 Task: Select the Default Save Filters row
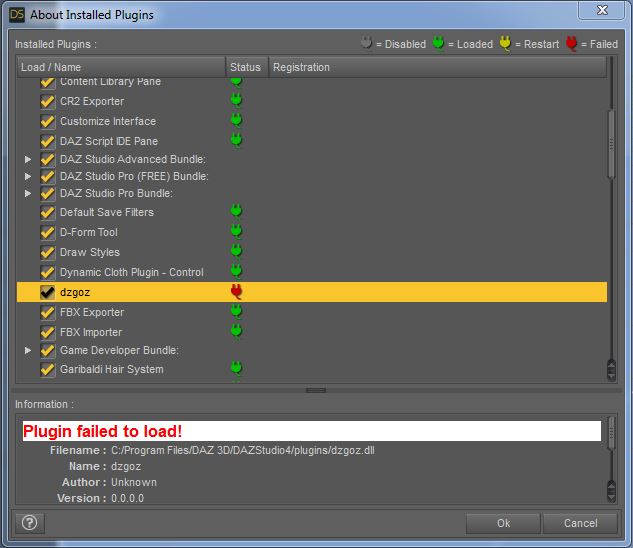pos(312,212)
